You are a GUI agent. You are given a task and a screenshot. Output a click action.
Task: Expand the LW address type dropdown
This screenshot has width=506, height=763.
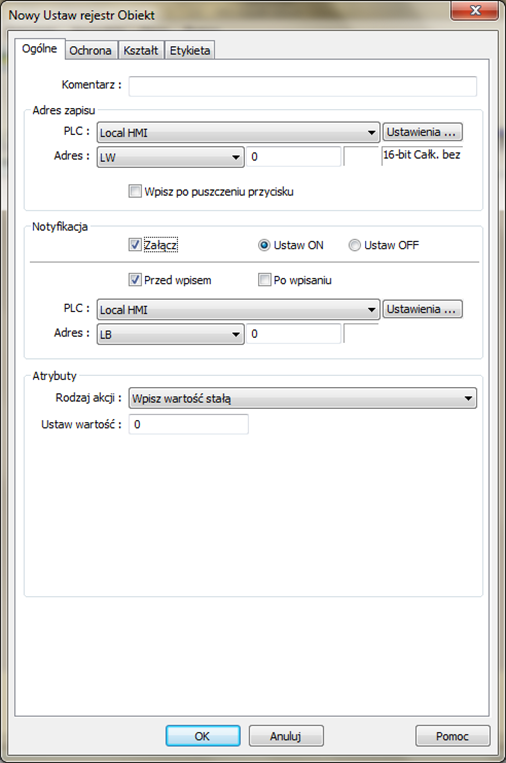[170, 157]
